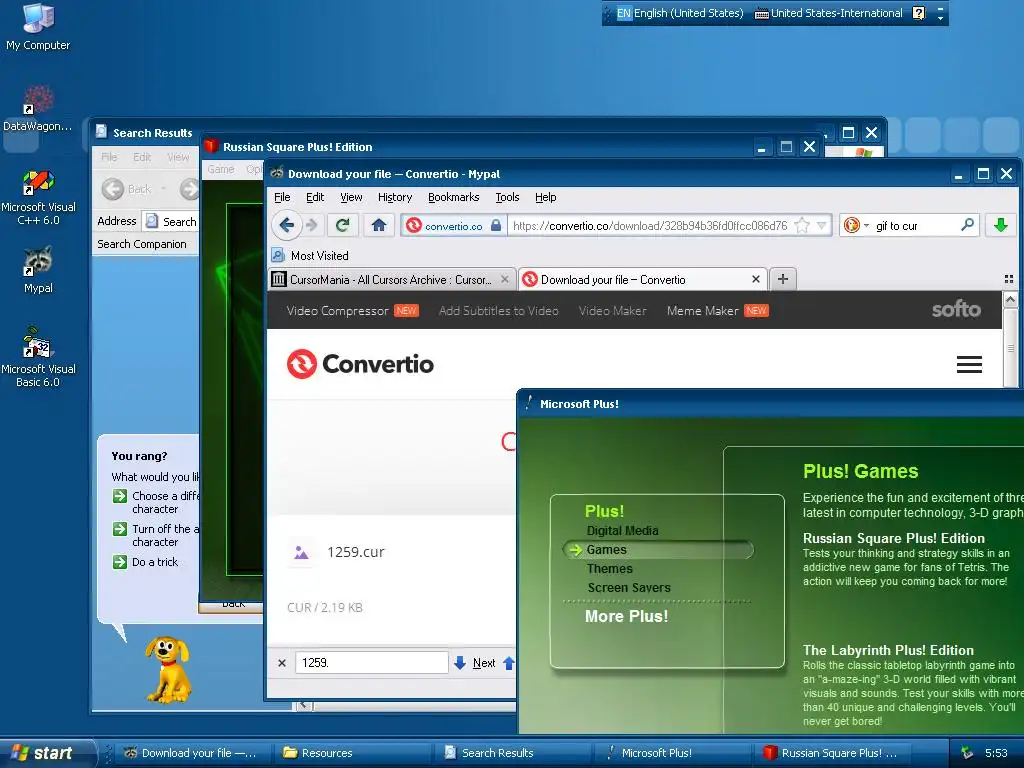Open the Add Subtitles to Video link
1024x768 pixels.
point(498,311)
